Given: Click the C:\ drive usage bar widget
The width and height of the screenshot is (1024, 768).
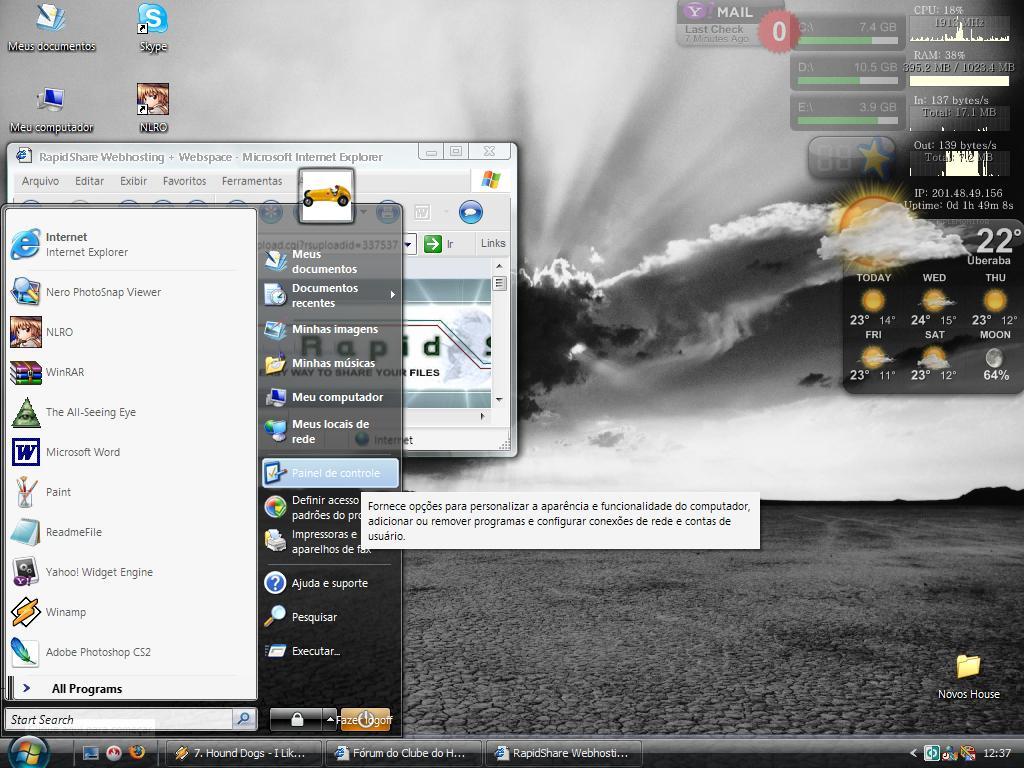Looking at the screenshot, I should pos(847,33).
